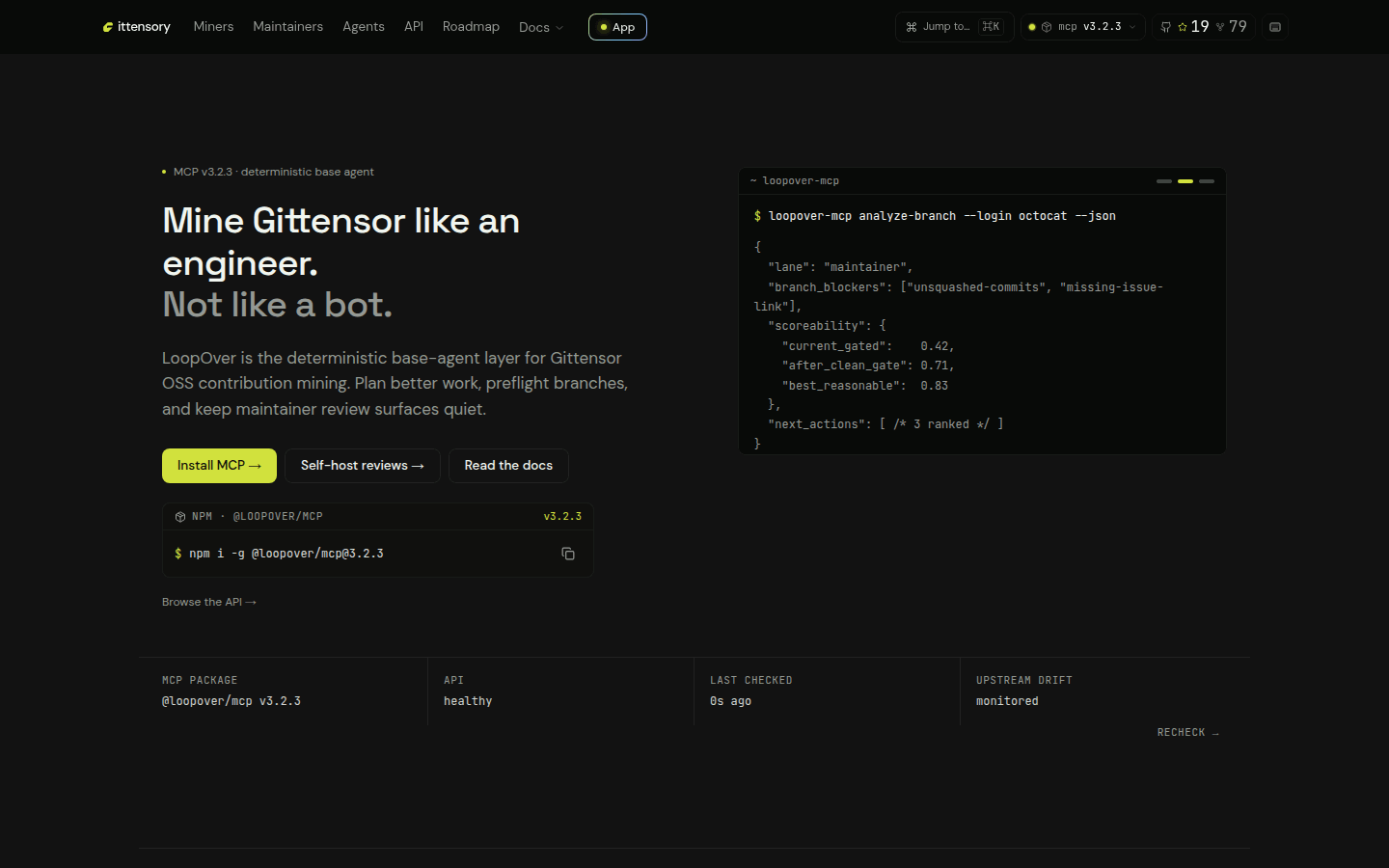This screenshot has height=868, width=1389.
Task: Open the Agents page
Action: pyautogui.click(x=364, y=26)
